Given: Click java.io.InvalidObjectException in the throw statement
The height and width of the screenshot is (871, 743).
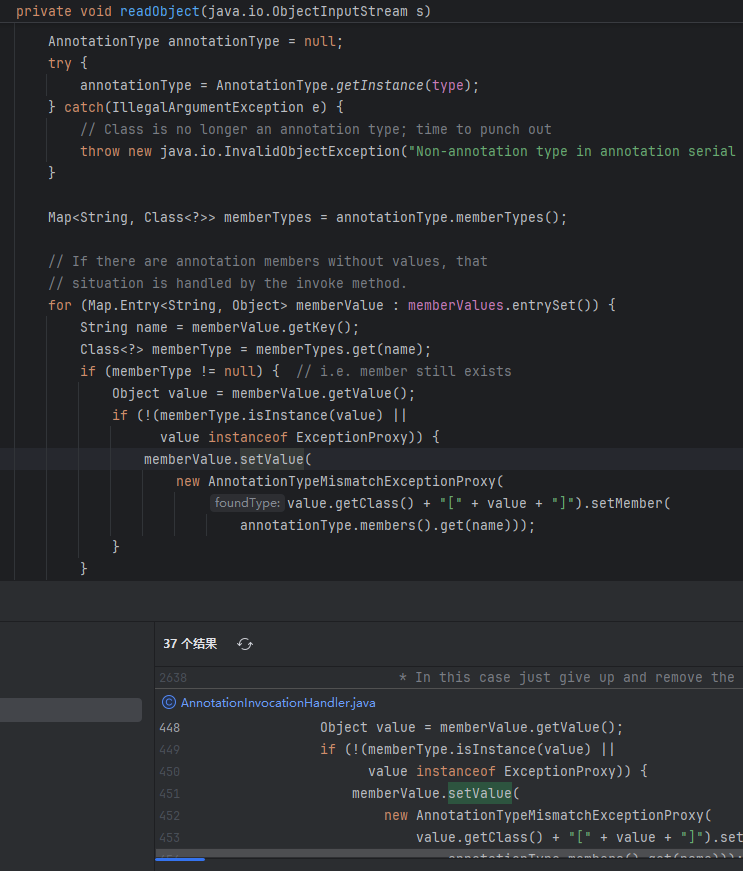Looking at the screenshot, I should click(x=279, y=152).
